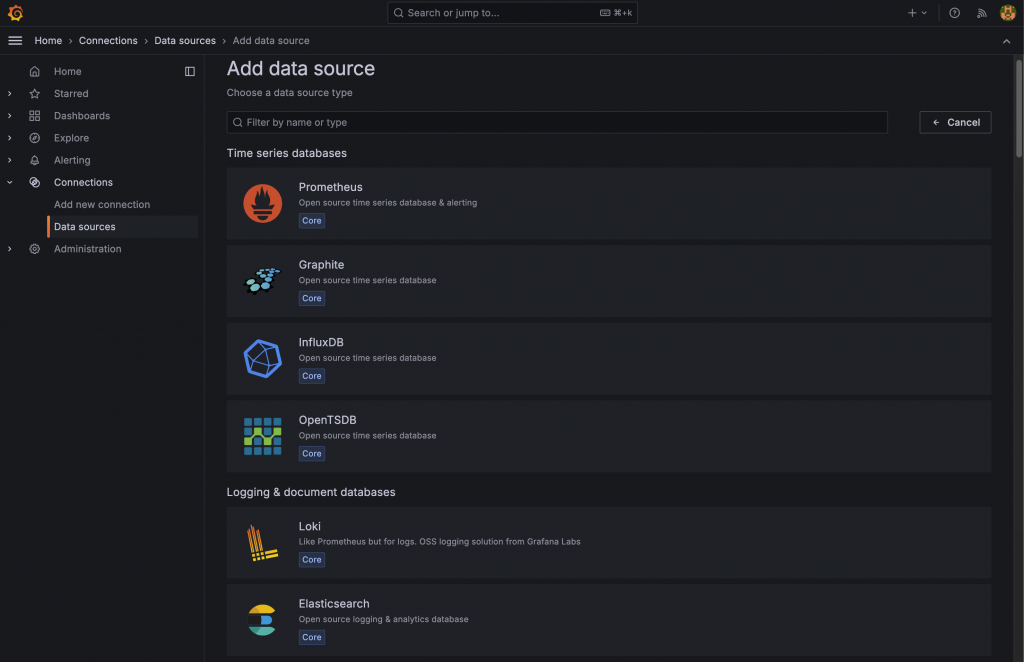Image resolution: width=1024 pixels, height=662 pixels.
Task: Expand the Starred section chevron
Action: coord(10,94)
